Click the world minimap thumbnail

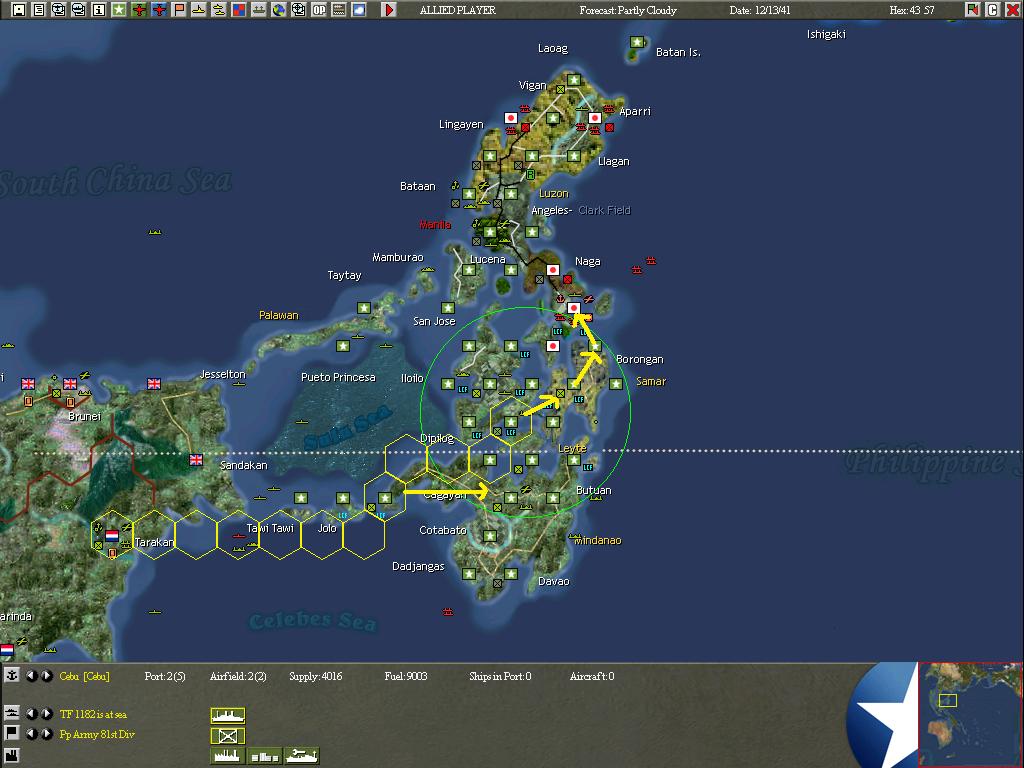(970, 714)
